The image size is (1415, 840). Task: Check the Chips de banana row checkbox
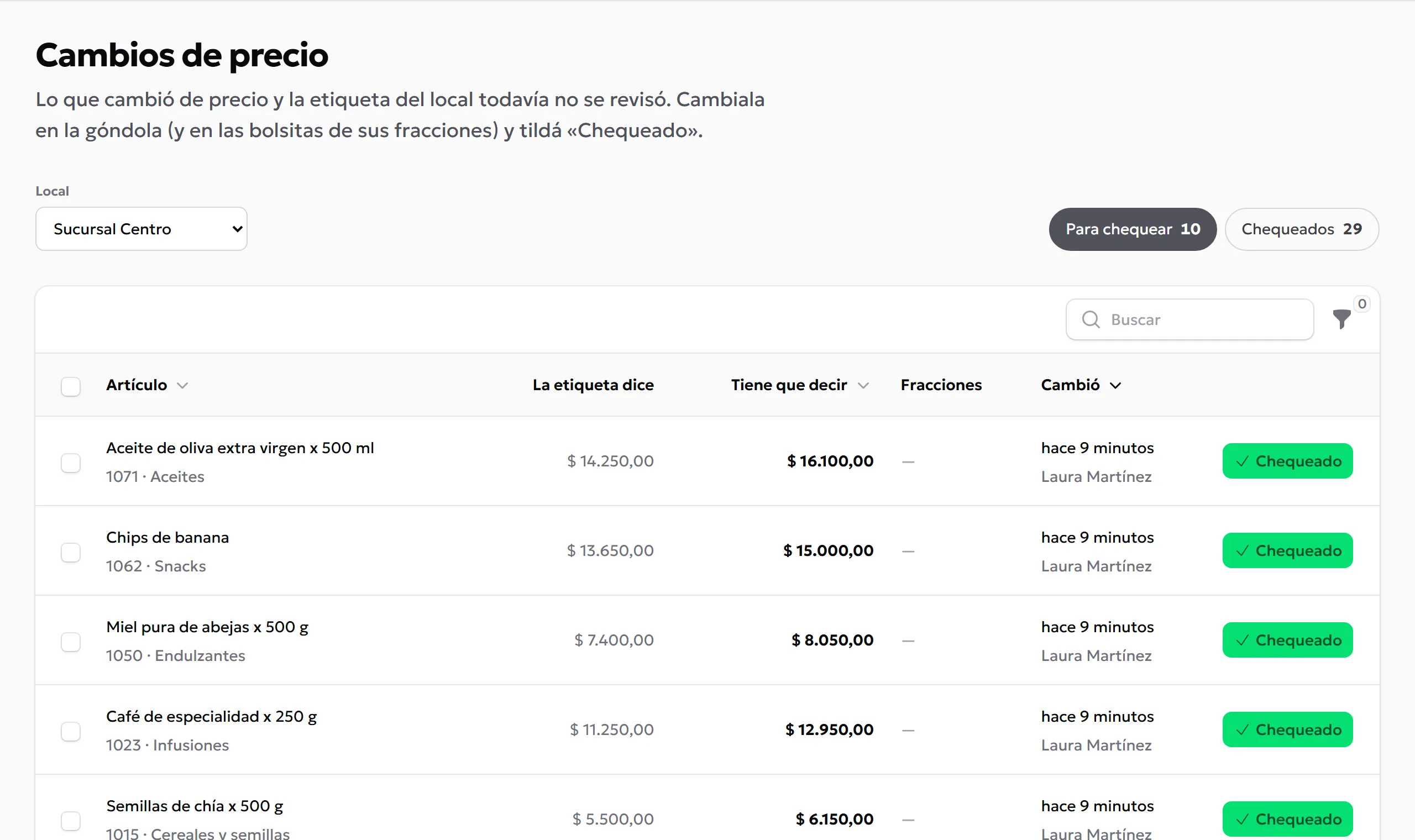[x=71, y=552]
